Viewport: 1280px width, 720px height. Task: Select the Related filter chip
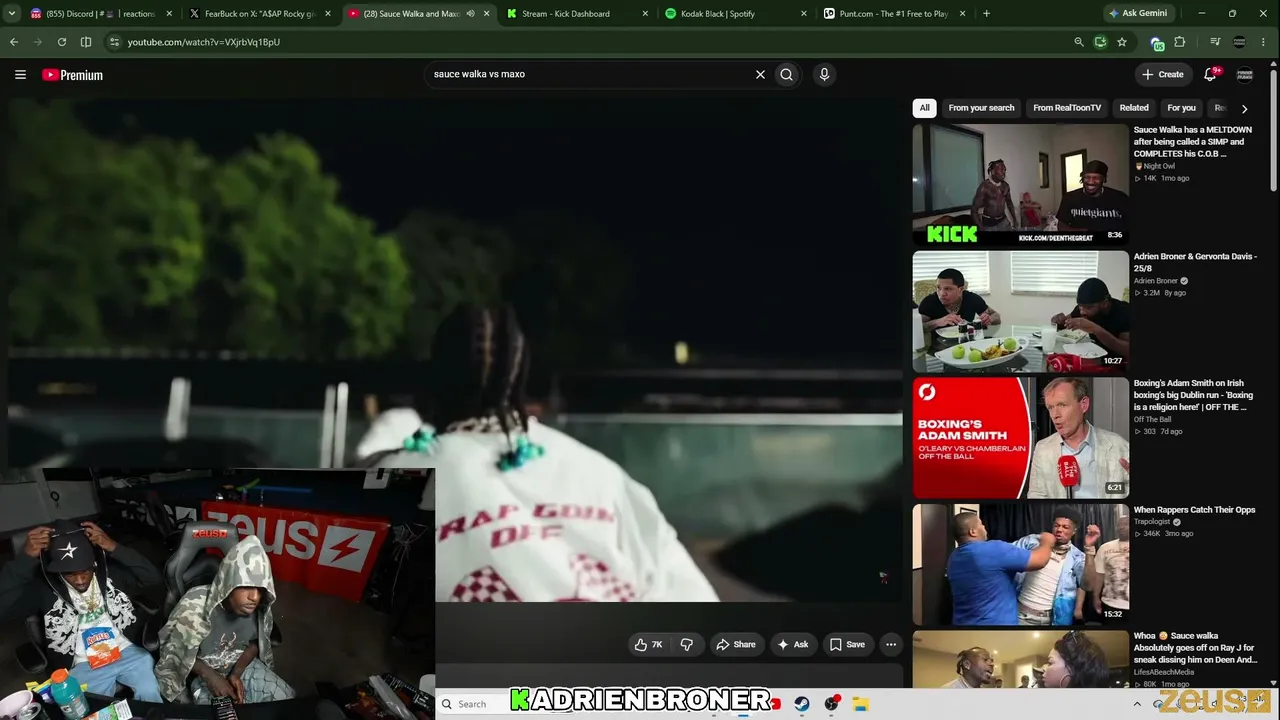click(1134, 108)
